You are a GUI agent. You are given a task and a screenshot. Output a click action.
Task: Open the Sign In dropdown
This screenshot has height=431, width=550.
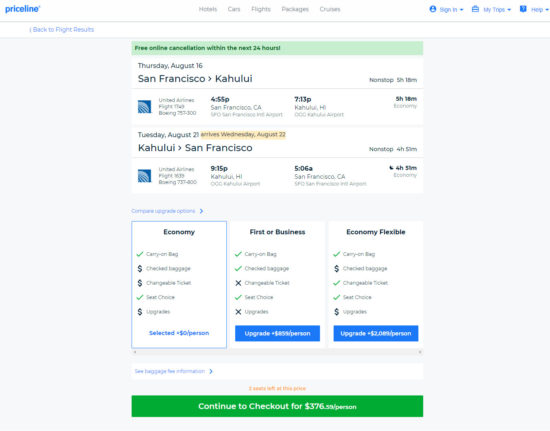coord(447,9)
